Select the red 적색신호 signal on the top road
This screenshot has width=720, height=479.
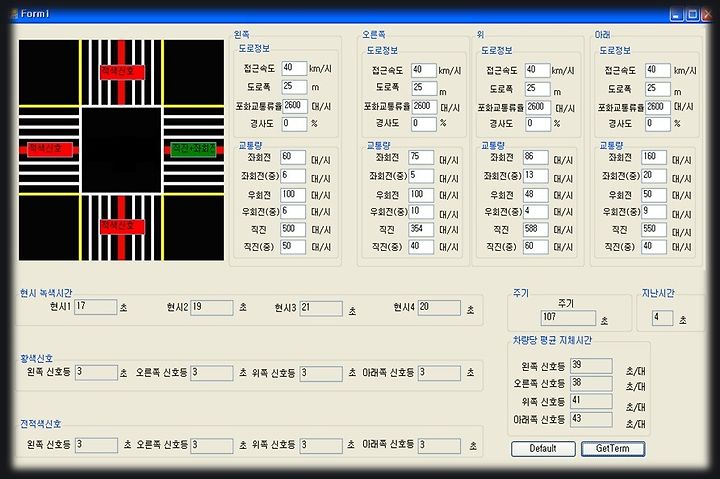[122, 72]
